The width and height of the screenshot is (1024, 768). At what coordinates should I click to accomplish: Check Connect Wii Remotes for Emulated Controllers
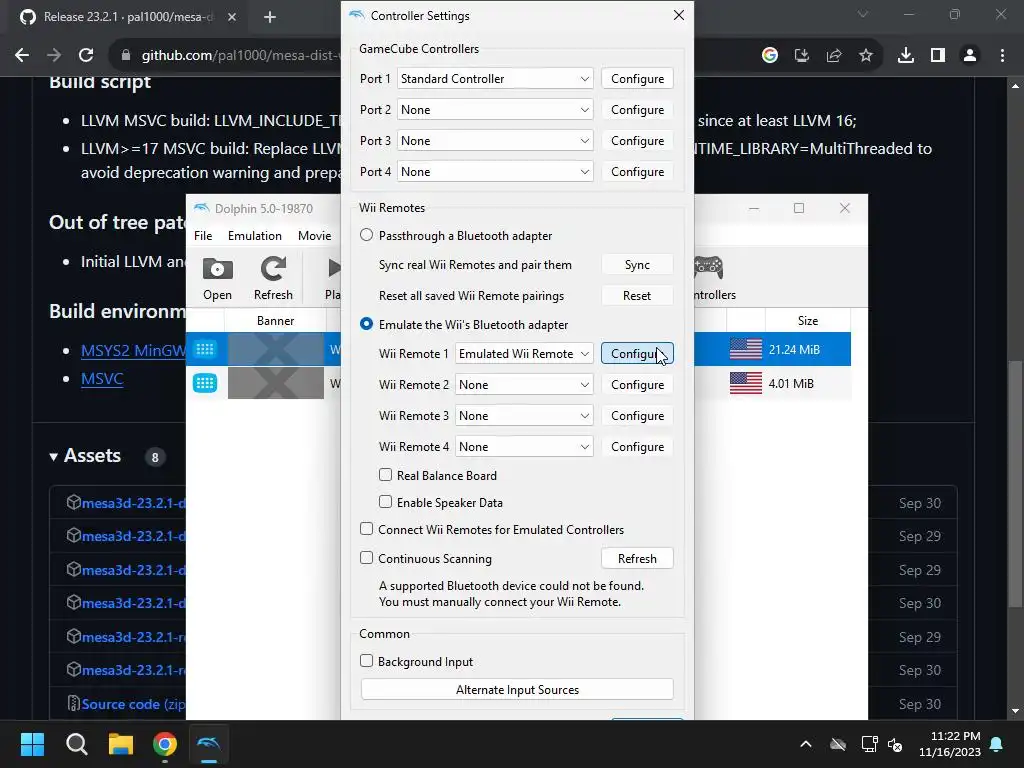(x=366, y=529)
